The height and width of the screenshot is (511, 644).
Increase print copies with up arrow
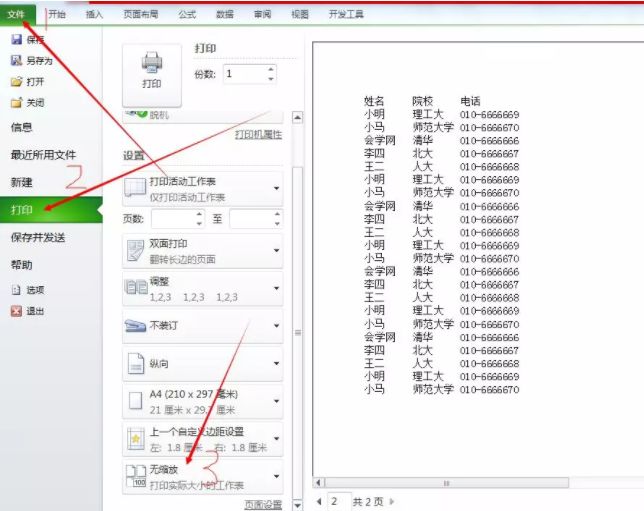click(x=271, y=69)
